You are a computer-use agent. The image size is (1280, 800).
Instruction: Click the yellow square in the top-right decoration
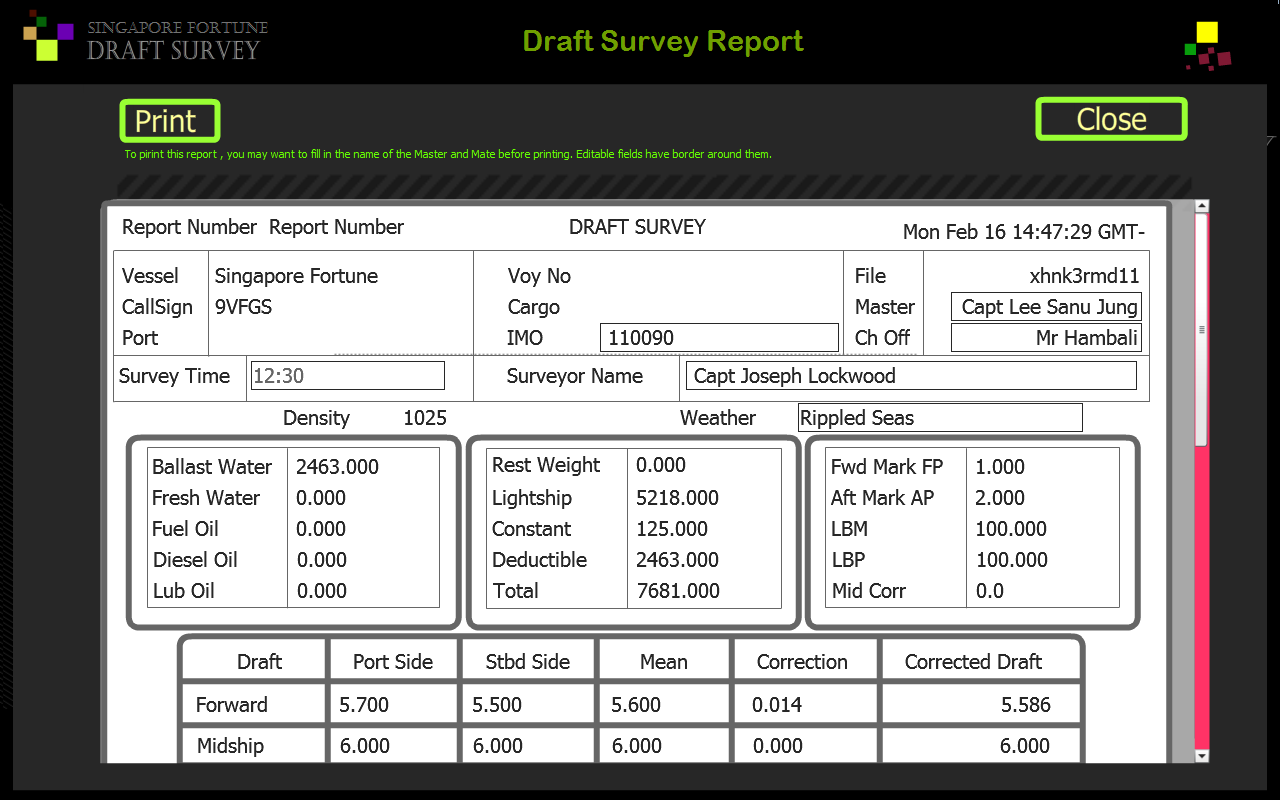pos(1208,33)
